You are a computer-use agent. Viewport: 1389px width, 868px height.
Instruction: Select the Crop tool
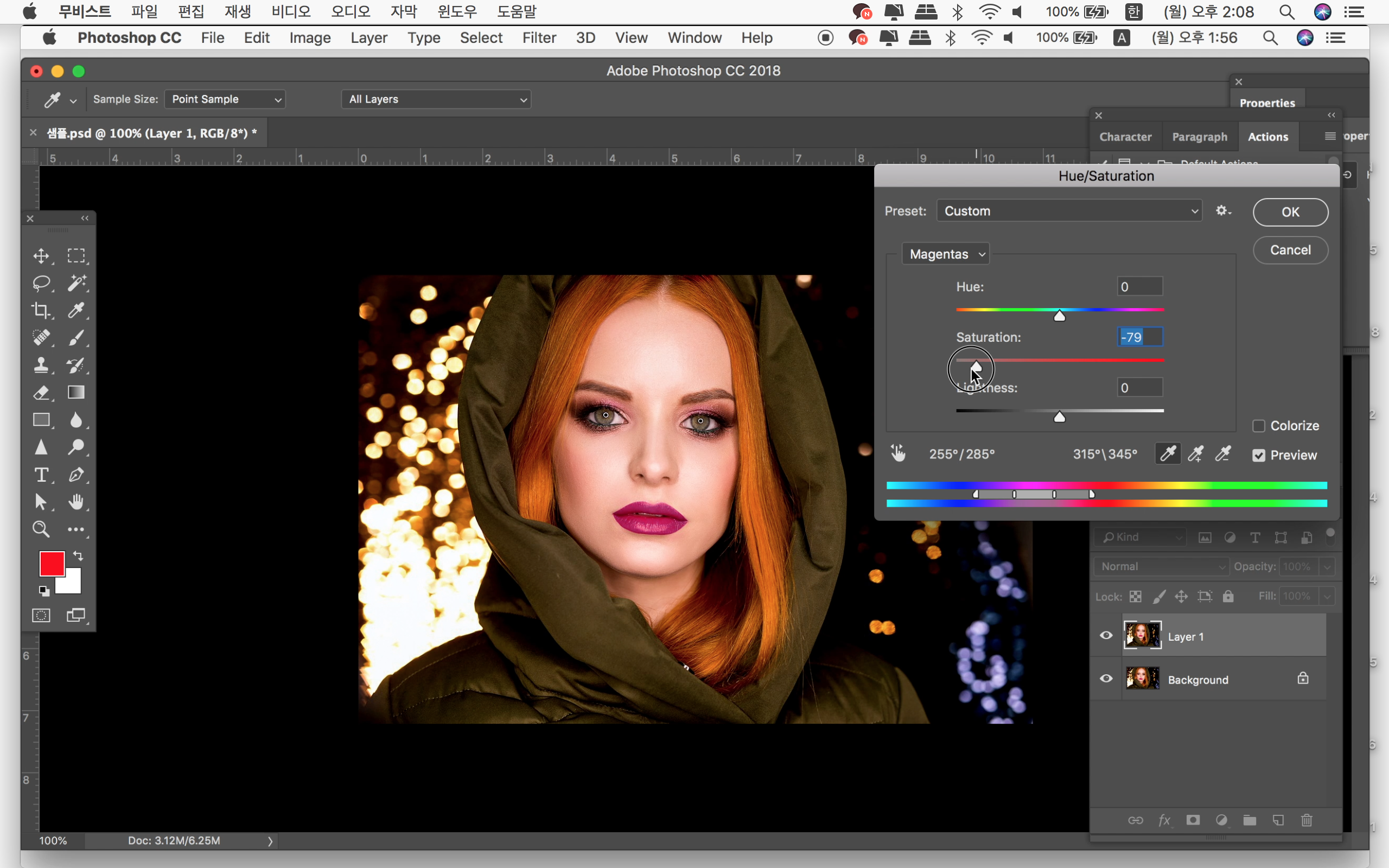tap(41, 310)
